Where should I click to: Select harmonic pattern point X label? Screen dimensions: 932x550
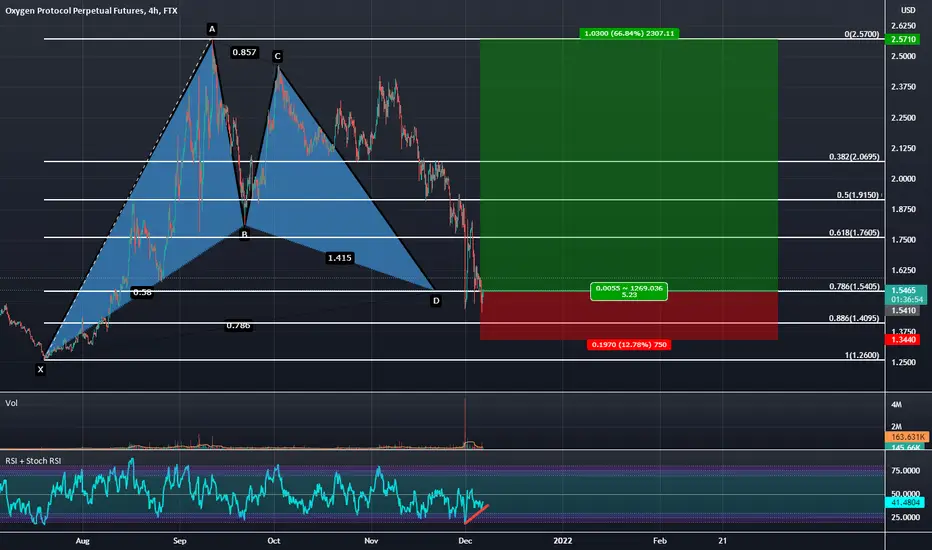(40, 369)
